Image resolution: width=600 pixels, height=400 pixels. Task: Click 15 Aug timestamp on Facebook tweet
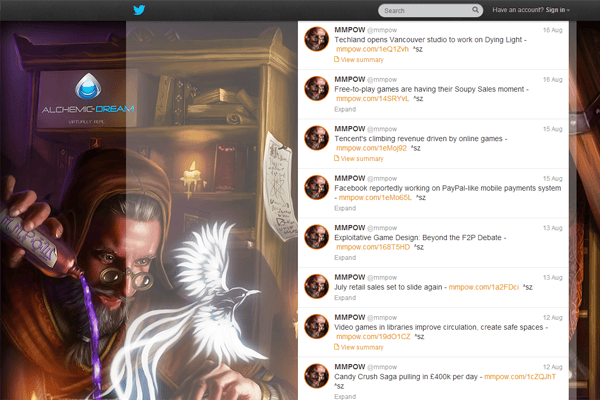point(553,179)
